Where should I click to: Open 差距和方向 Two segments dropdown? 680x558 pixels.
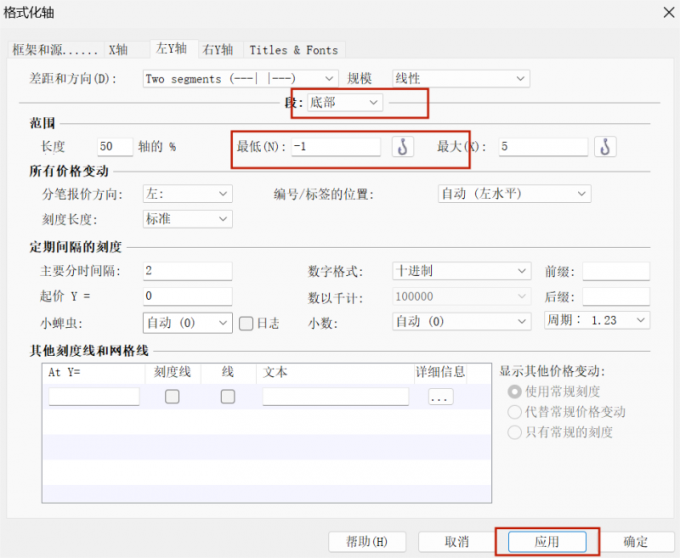point(240,79)
